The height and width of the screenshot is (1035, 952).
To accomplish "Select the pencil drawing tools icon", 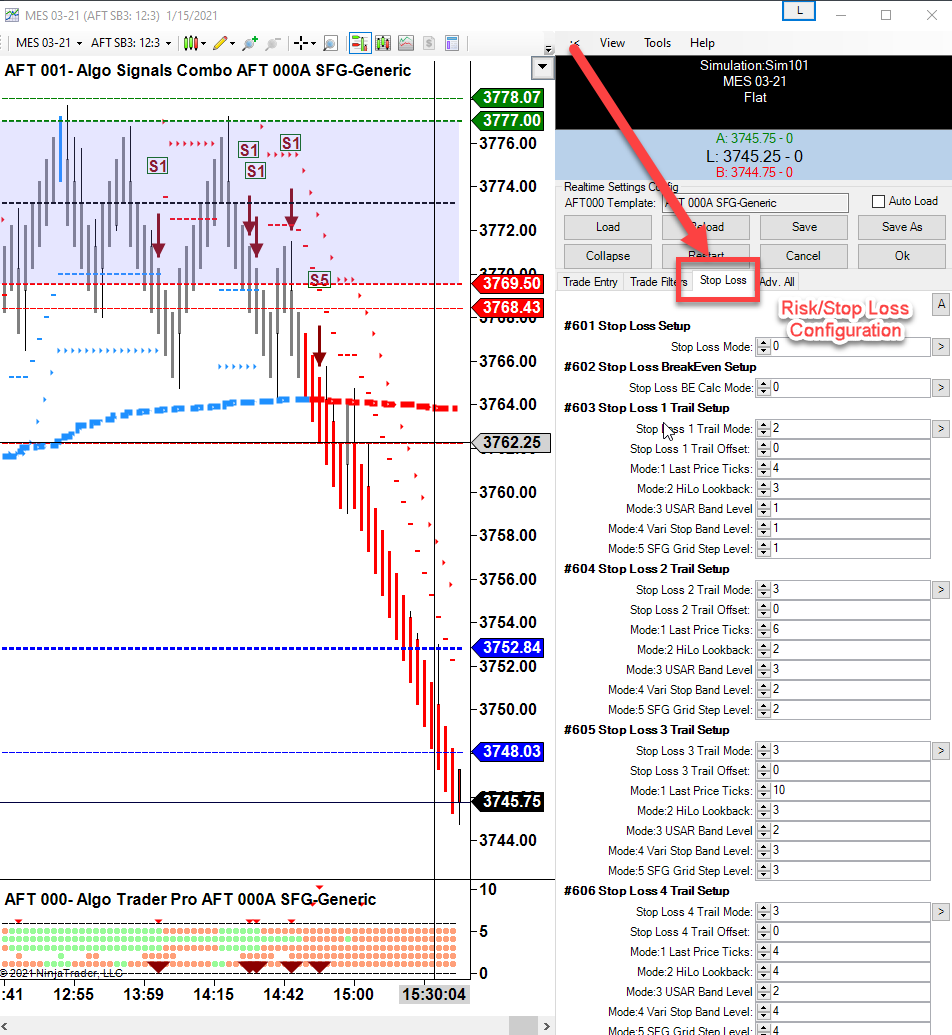I will click(x=220, y=43).
